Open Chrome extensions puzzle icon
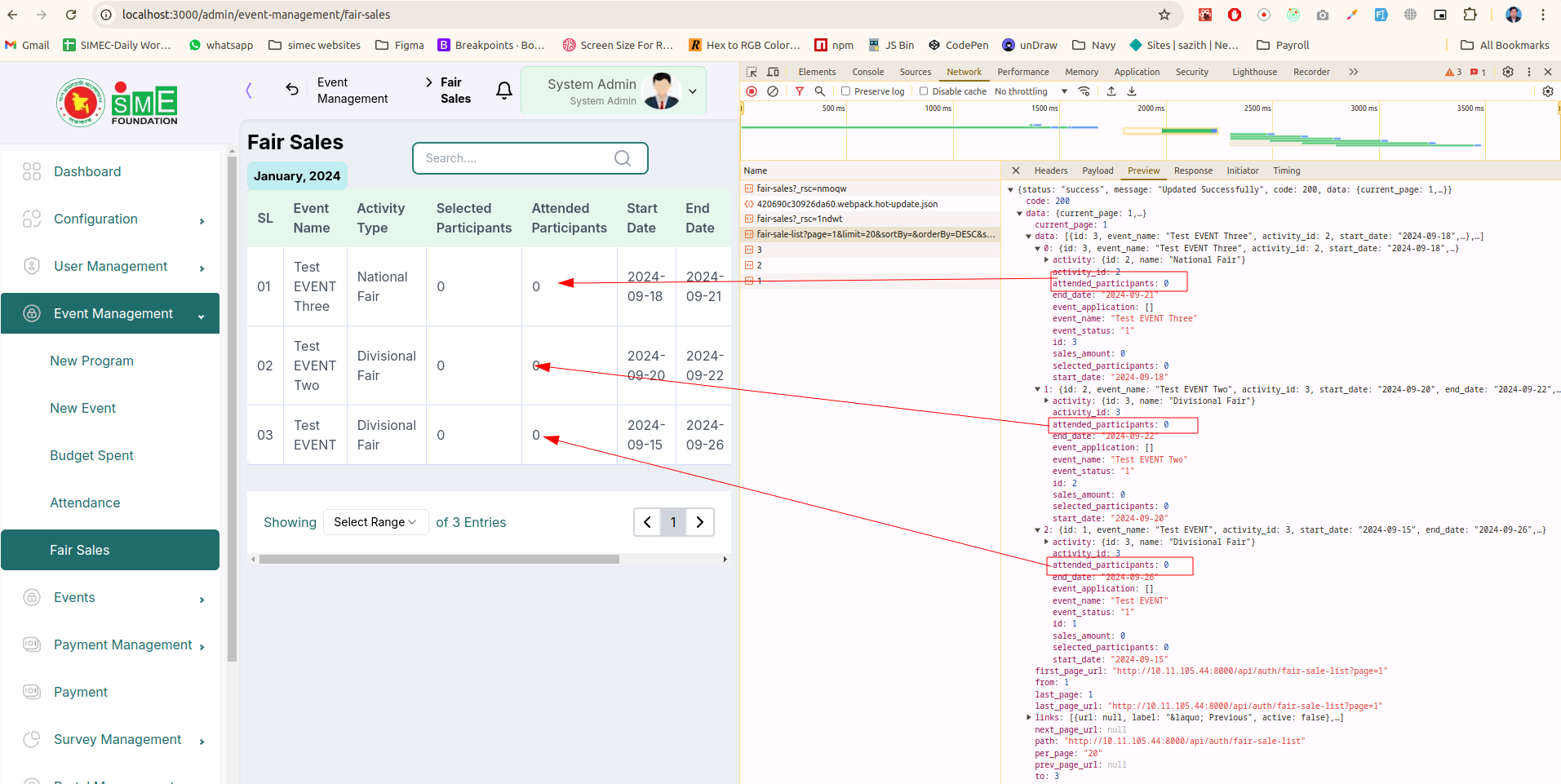The image size is (1561, 784). (x=1470, y=15)
